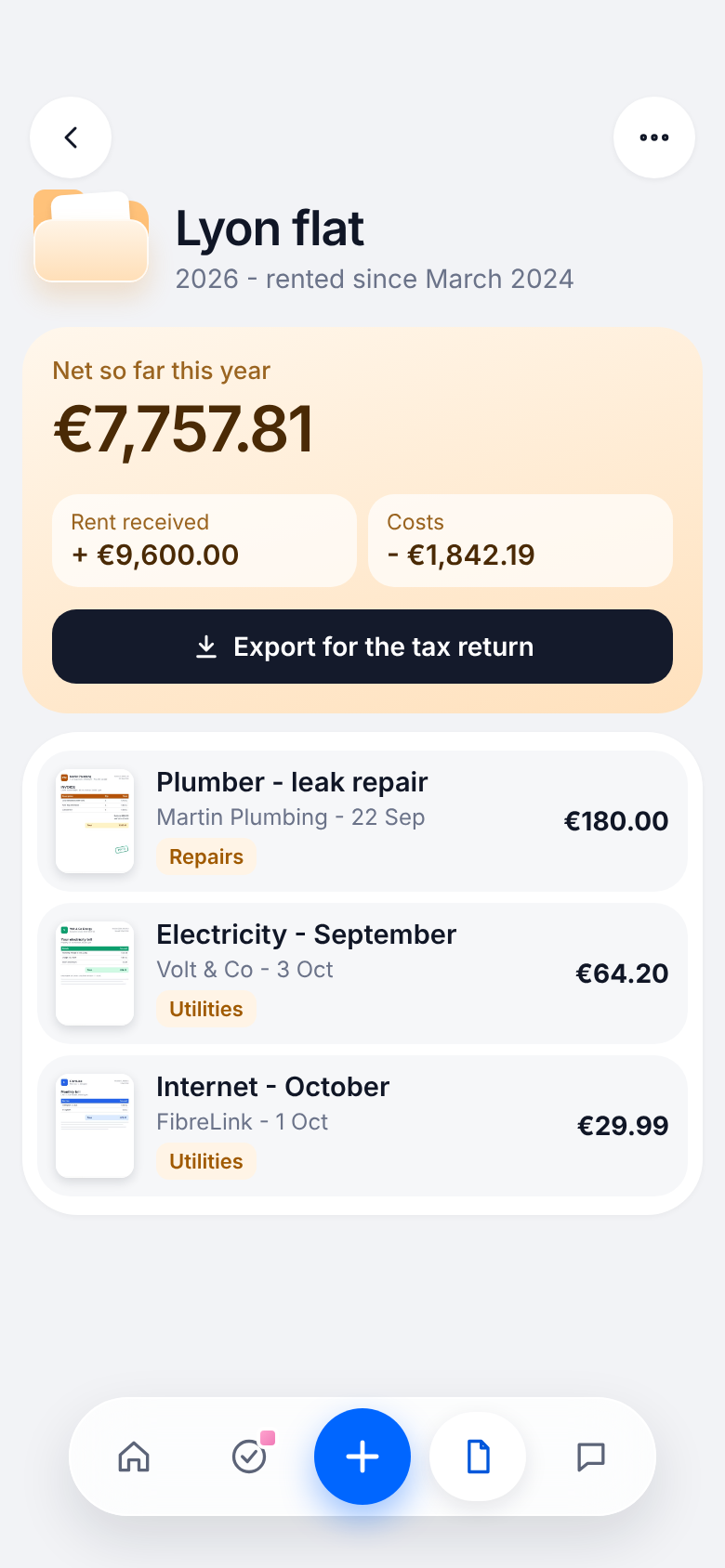Open Internet - October bill thumbnail
725x1568 pixels.
[x=95, y=1126]
